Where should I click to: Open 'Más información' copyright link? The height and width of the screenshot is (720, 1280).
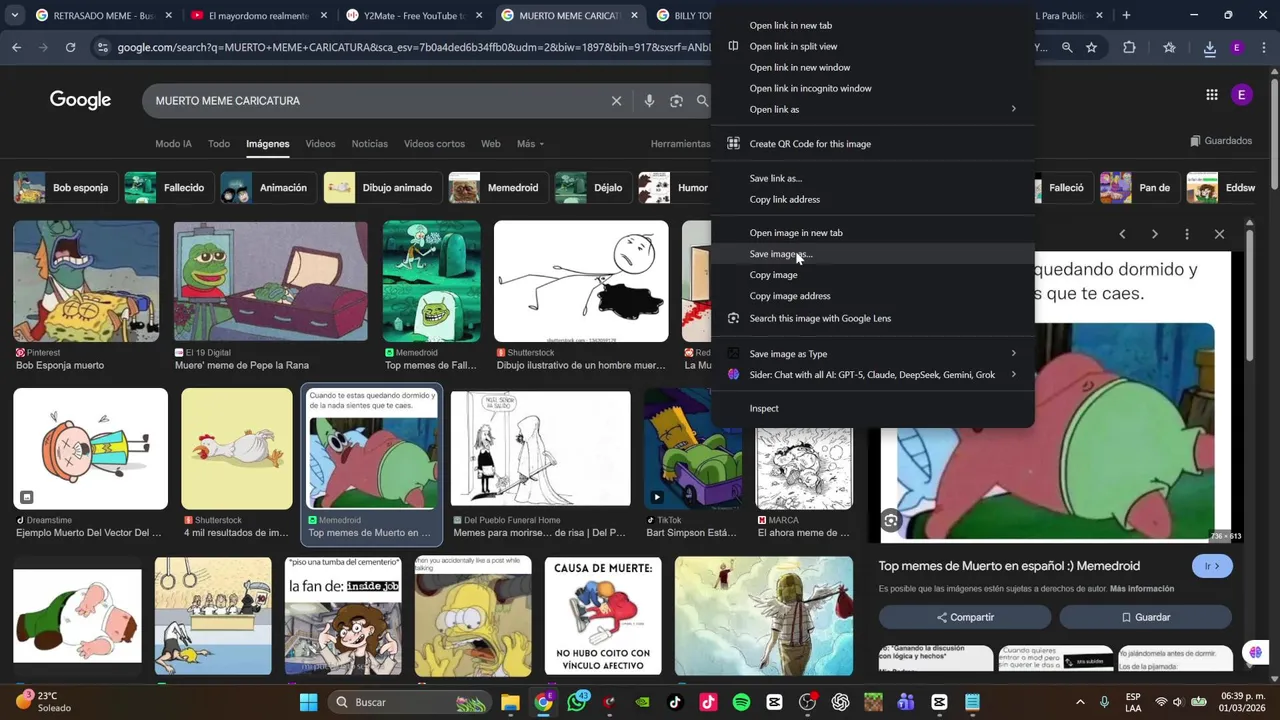pos(1142,589)
